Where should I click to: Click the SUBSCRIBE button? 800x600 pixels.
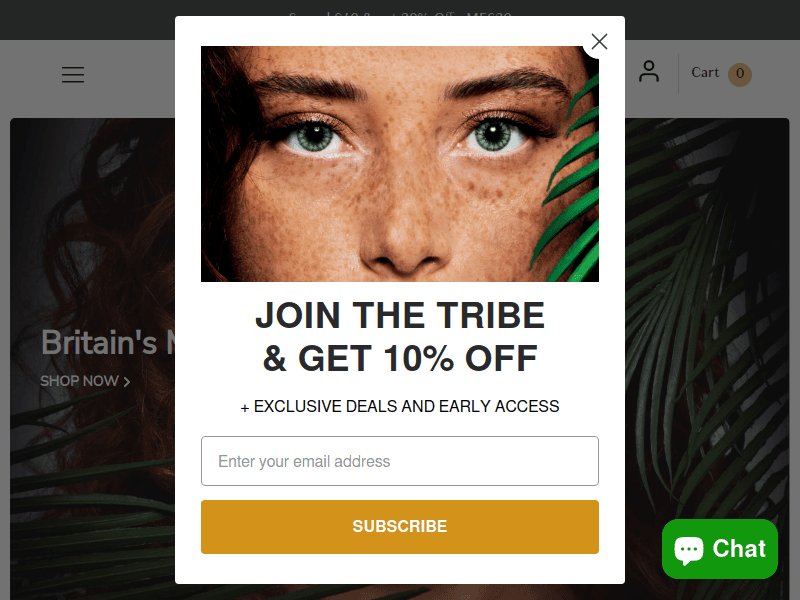click(399, 527)
